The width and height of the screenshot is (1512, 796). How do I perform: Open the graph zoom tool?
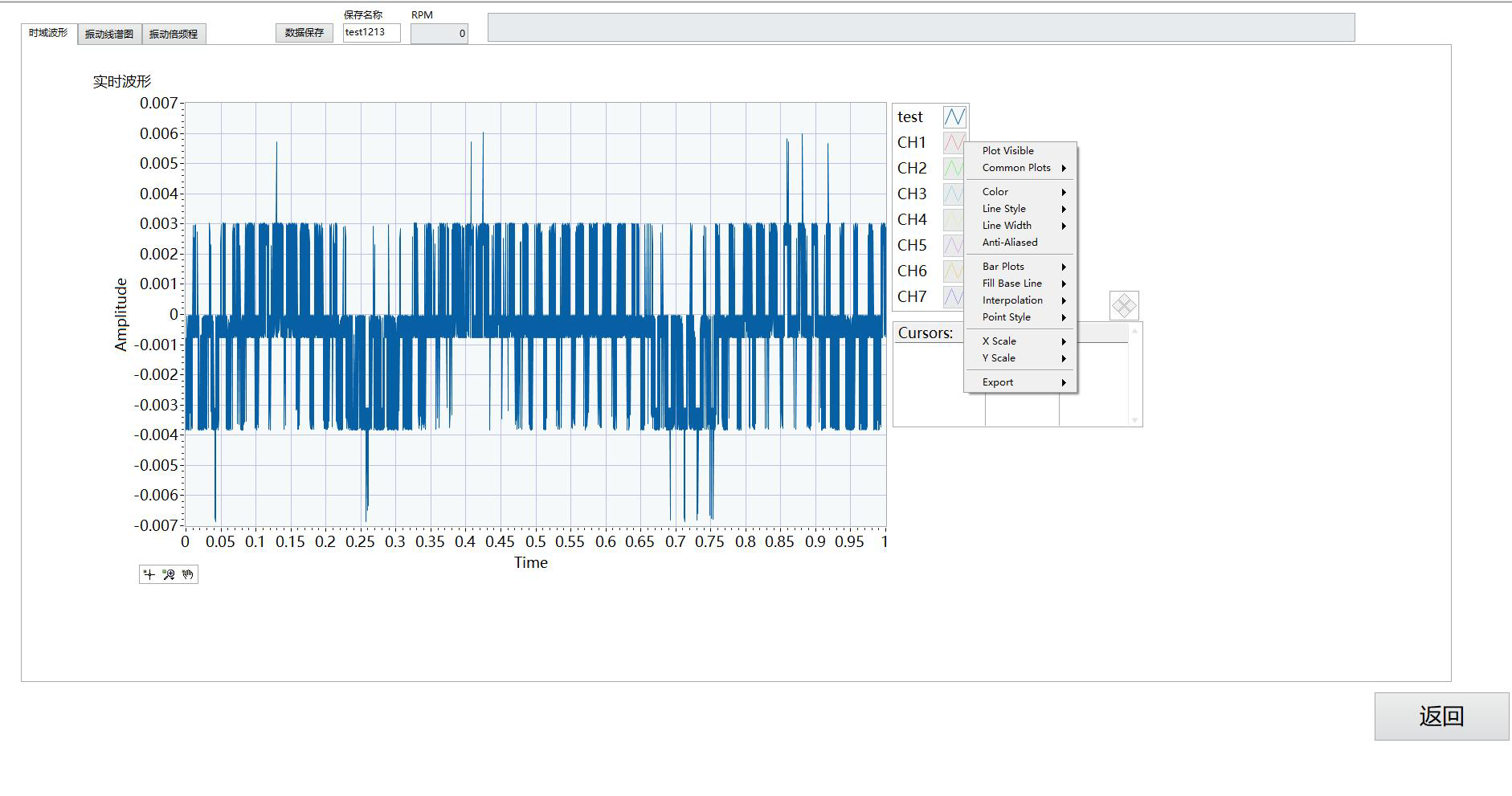pos(169,574)
